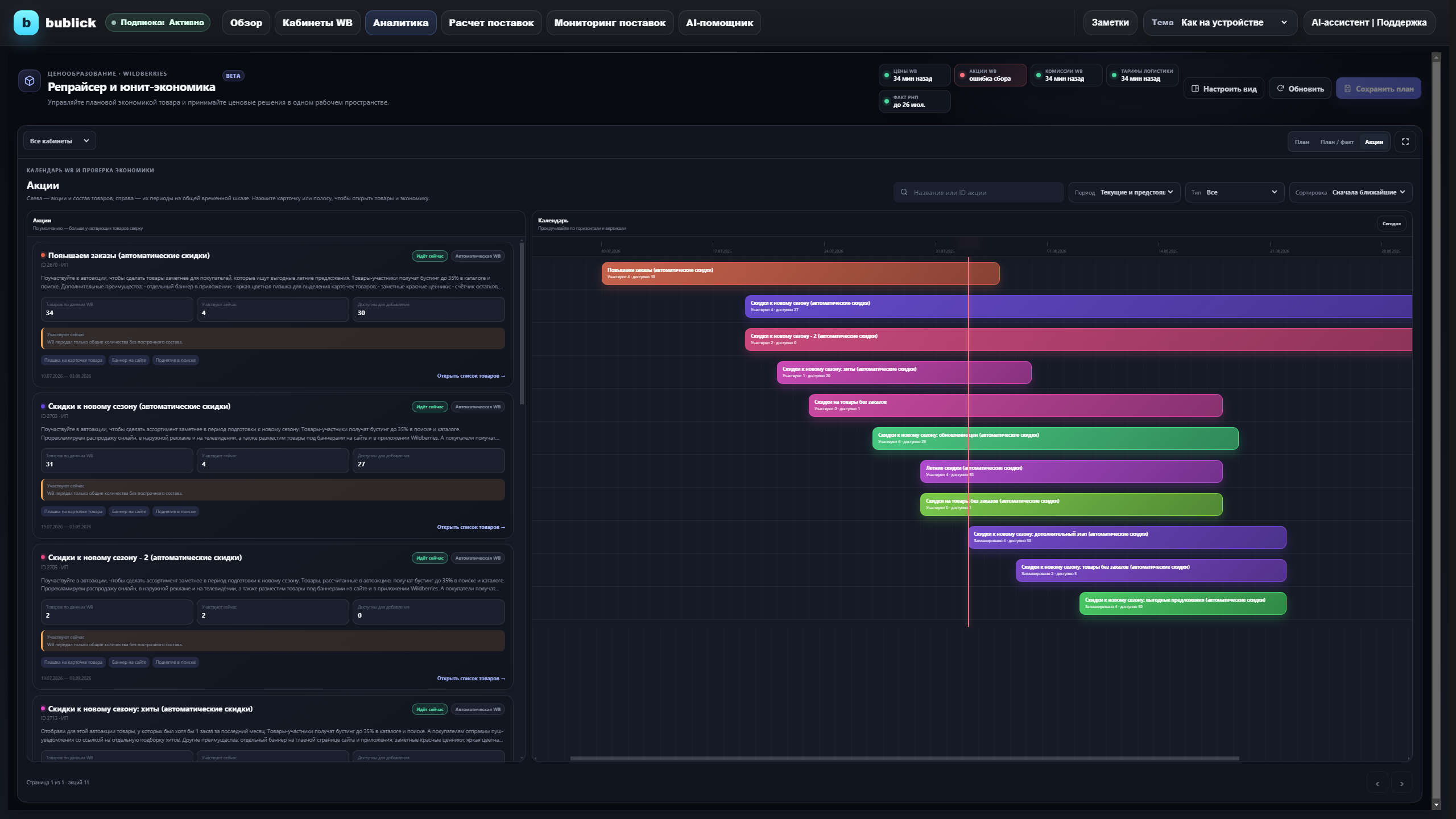Open the Обзор tab
Image resolution: width=1456 pixels, height=819 pixels.
pyautogui.click(x=246, y=23)
